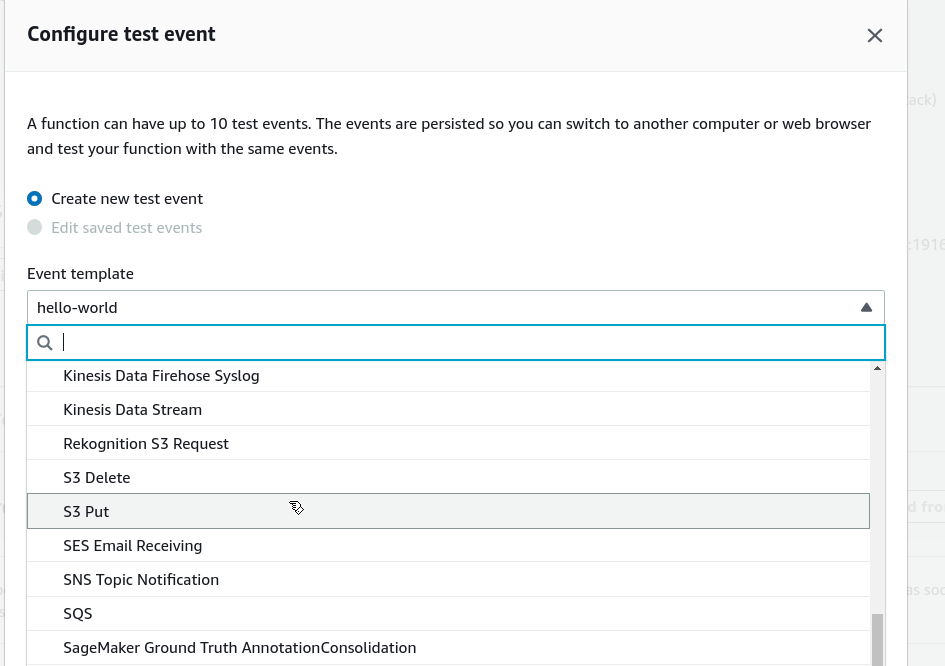The height and width of the screenshot is (666, 945).
Task: Close the Configure test event dialog
Action: click(874, 36)
